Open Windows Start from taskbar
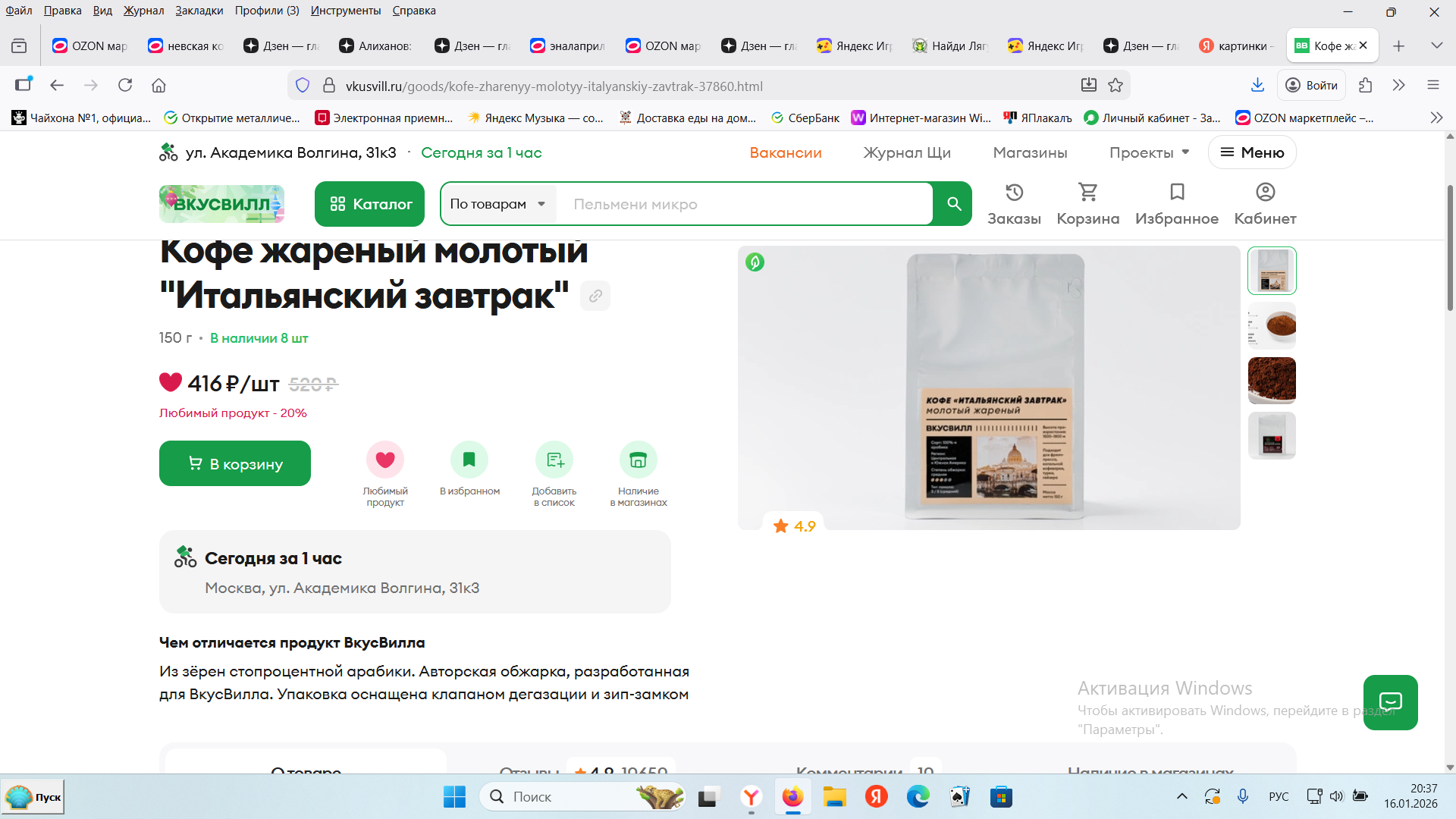 coord(454,796)
